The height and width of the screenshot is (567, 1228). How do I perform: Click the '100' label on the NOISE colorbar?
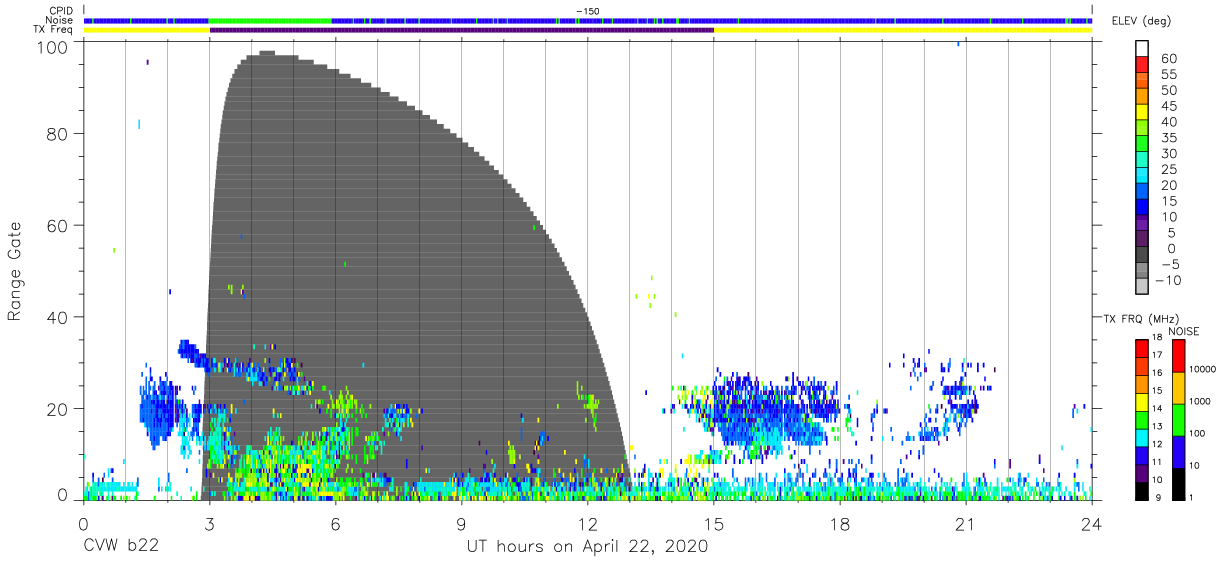coord(1197,433)
